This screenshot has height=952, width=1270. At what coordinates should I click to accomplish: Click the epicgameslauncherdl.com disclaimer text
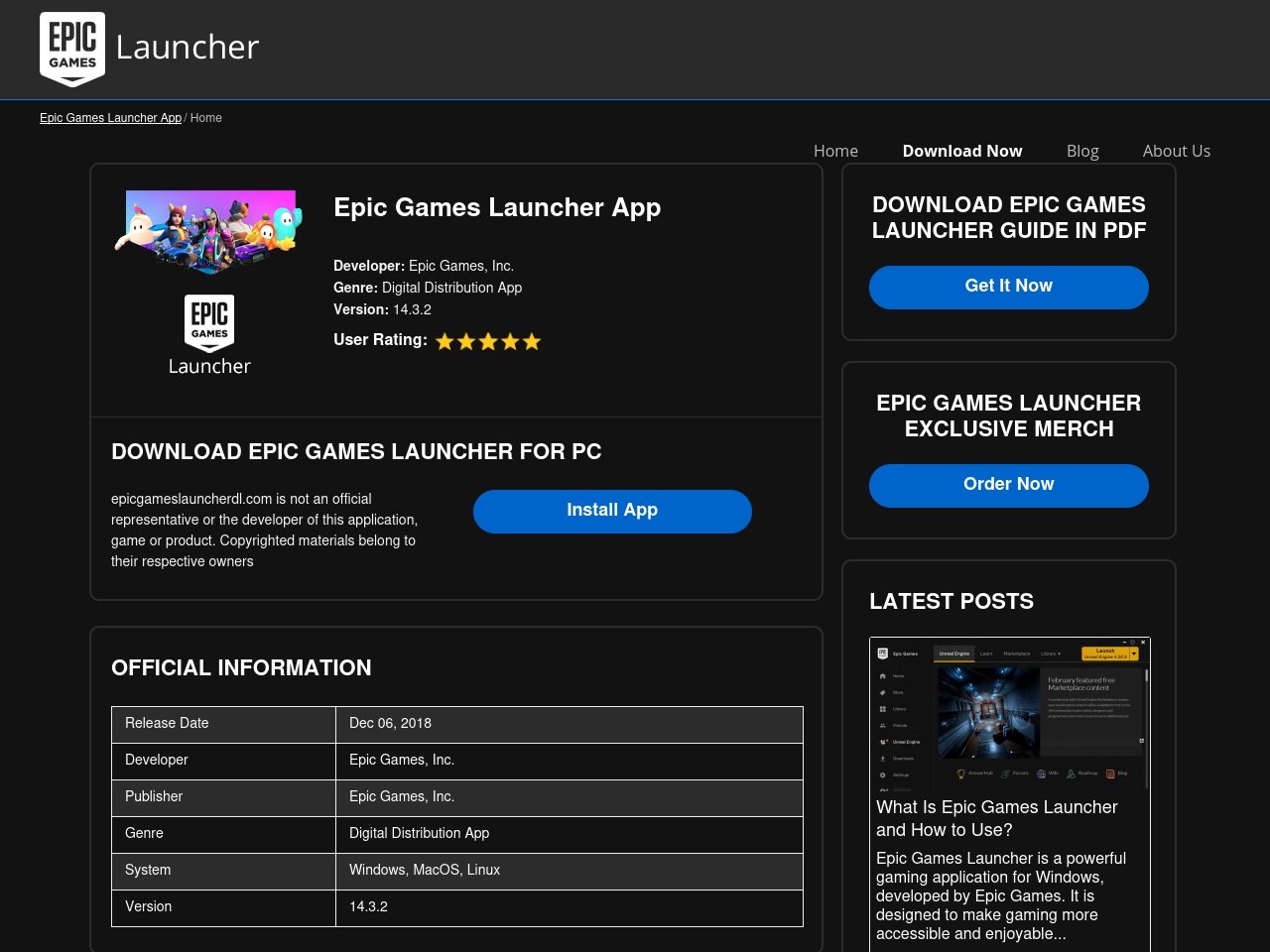(x=265, y=530)
